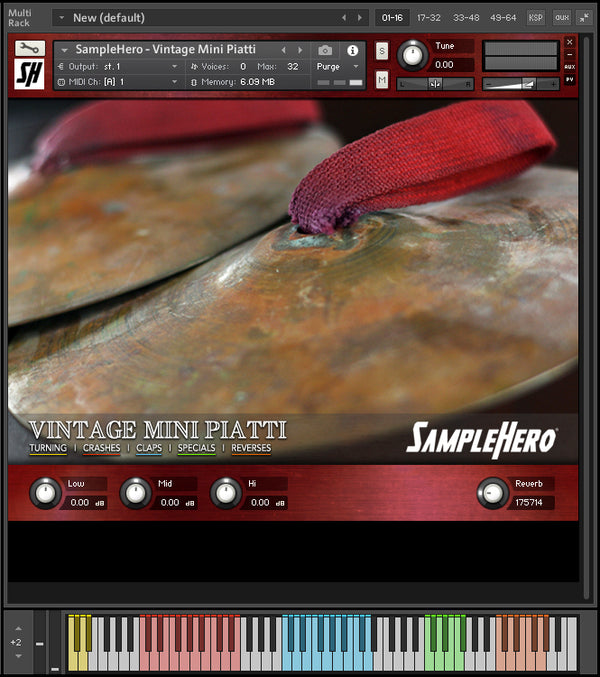Click the Voices count value 0
The image size is (600, 677).
click(x=243, y=66)
